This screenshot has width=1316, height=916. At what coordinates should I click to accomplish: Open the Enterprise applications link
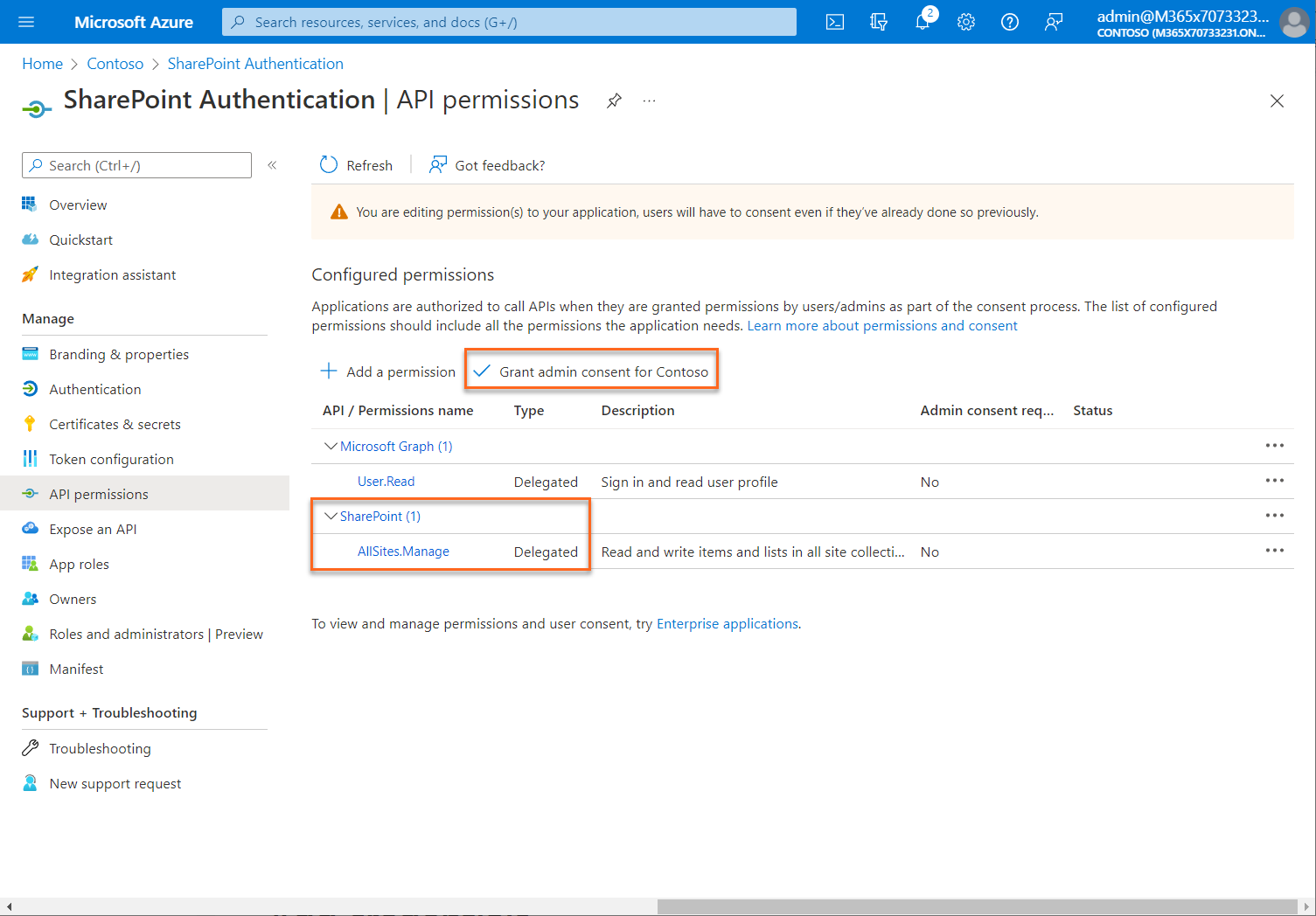click(x=727, y=623)
